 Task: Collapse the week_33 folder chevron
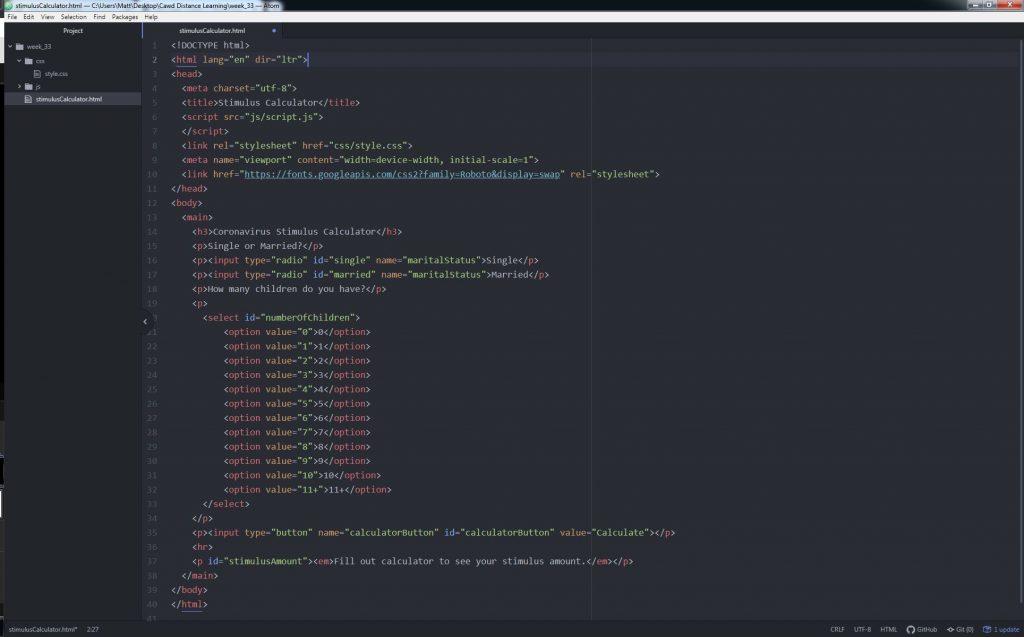pos(10,46)
